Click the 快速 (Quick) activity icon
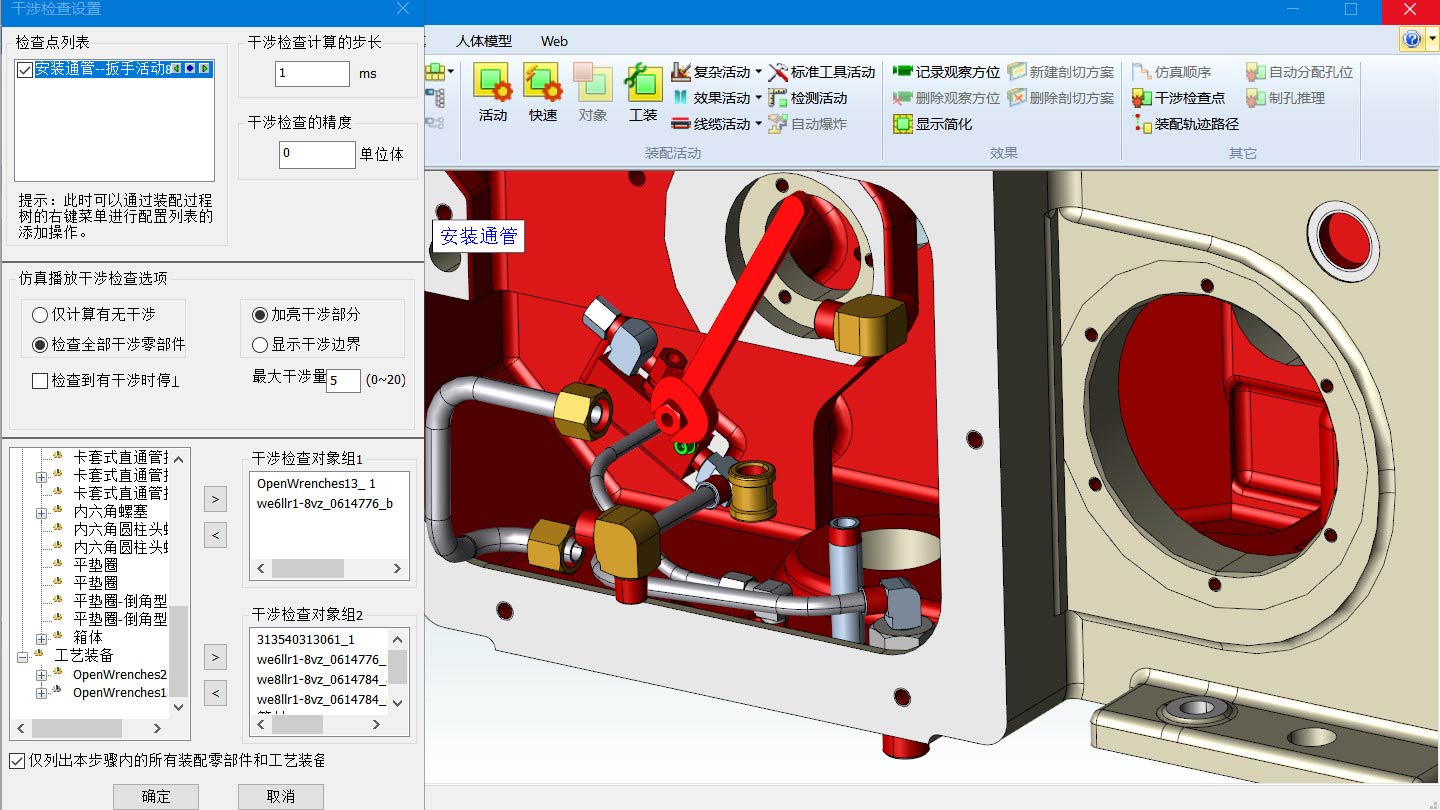 tap(542, 92)
